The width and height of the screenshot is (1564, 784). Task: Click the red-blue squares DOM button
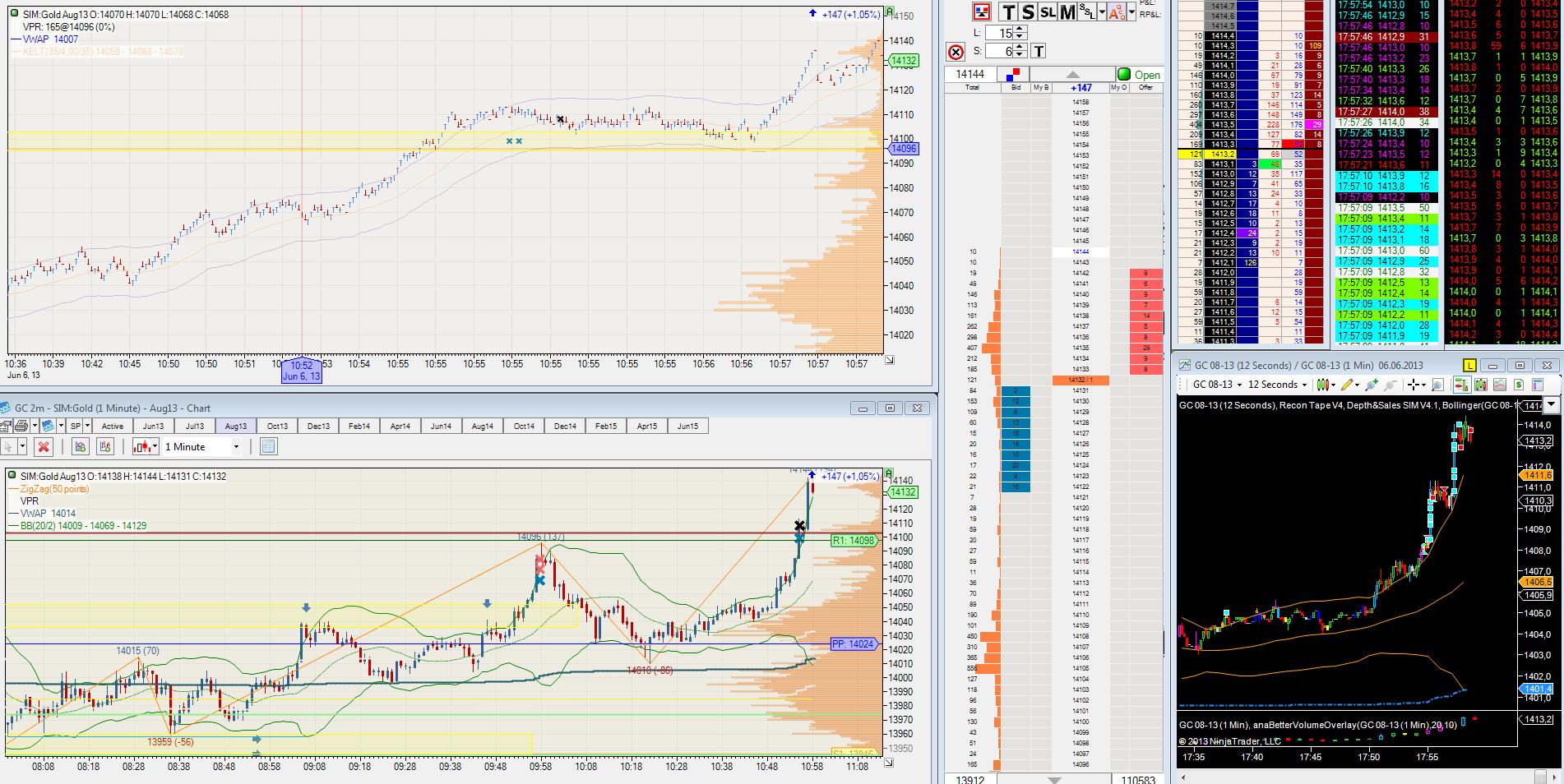point(1013,74)
